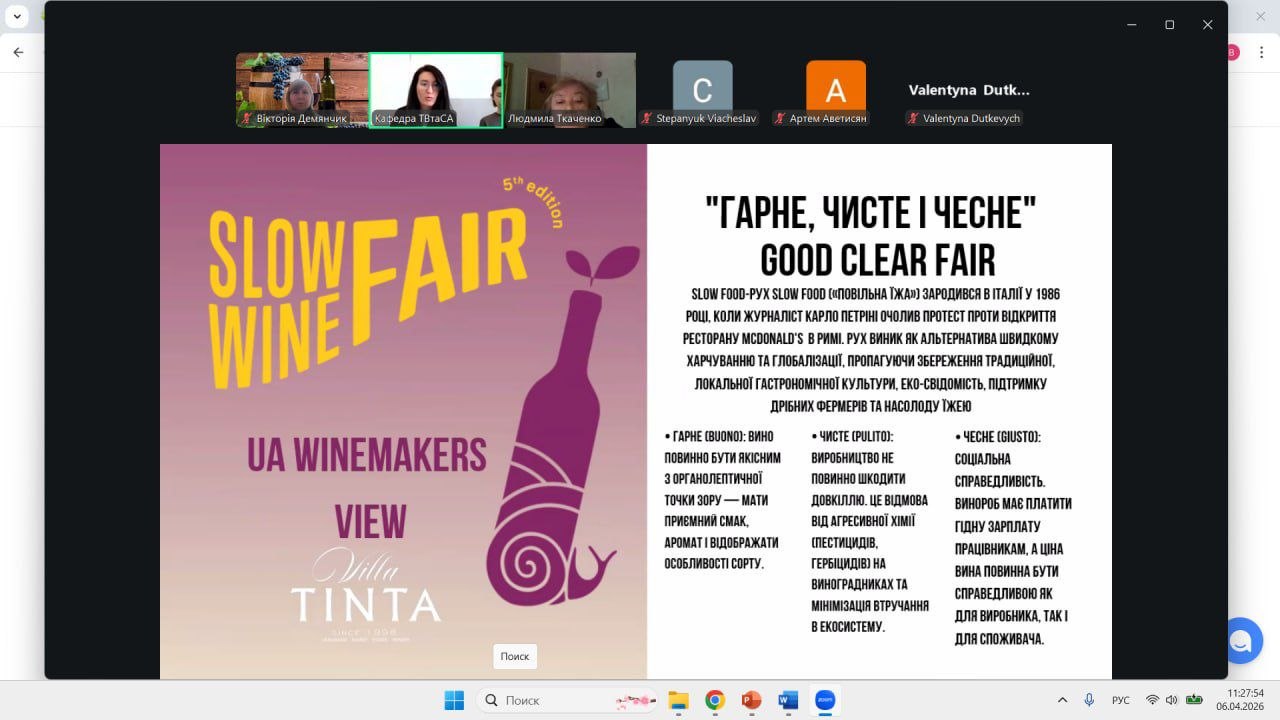Open PowerPoint from the taskbar
The image size is (1280, 720).
[x=751, y=700]
